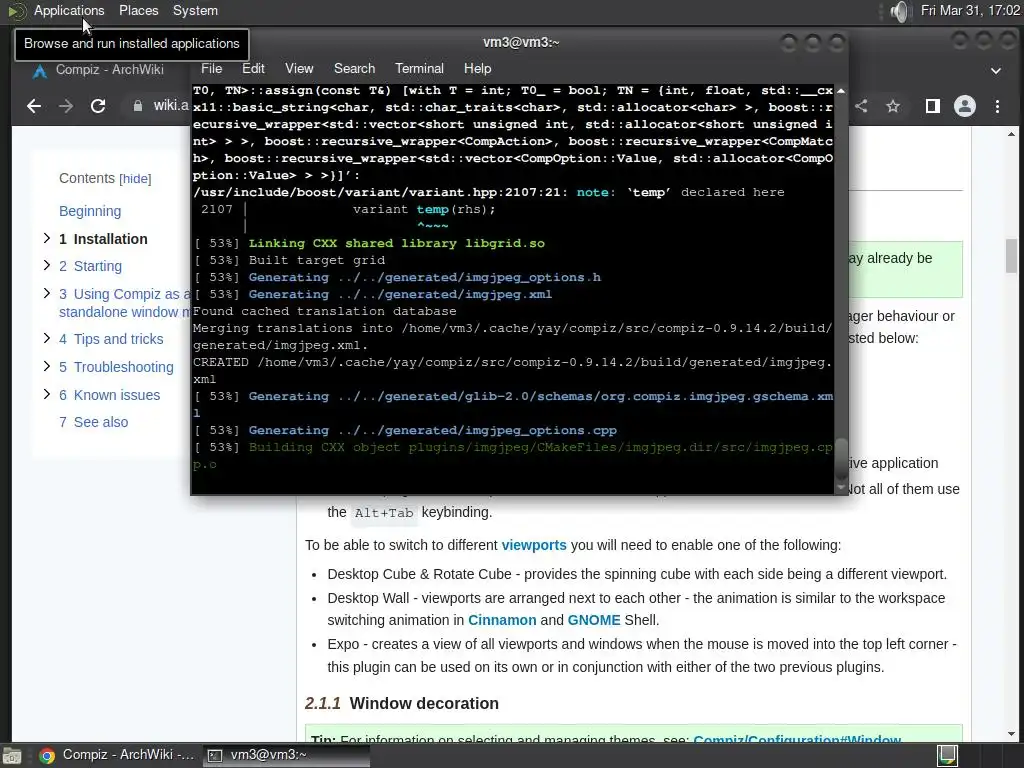Select the Compiz - ArchWiki tab
The image size is (1024, 768).
click(x=109, y=70)
